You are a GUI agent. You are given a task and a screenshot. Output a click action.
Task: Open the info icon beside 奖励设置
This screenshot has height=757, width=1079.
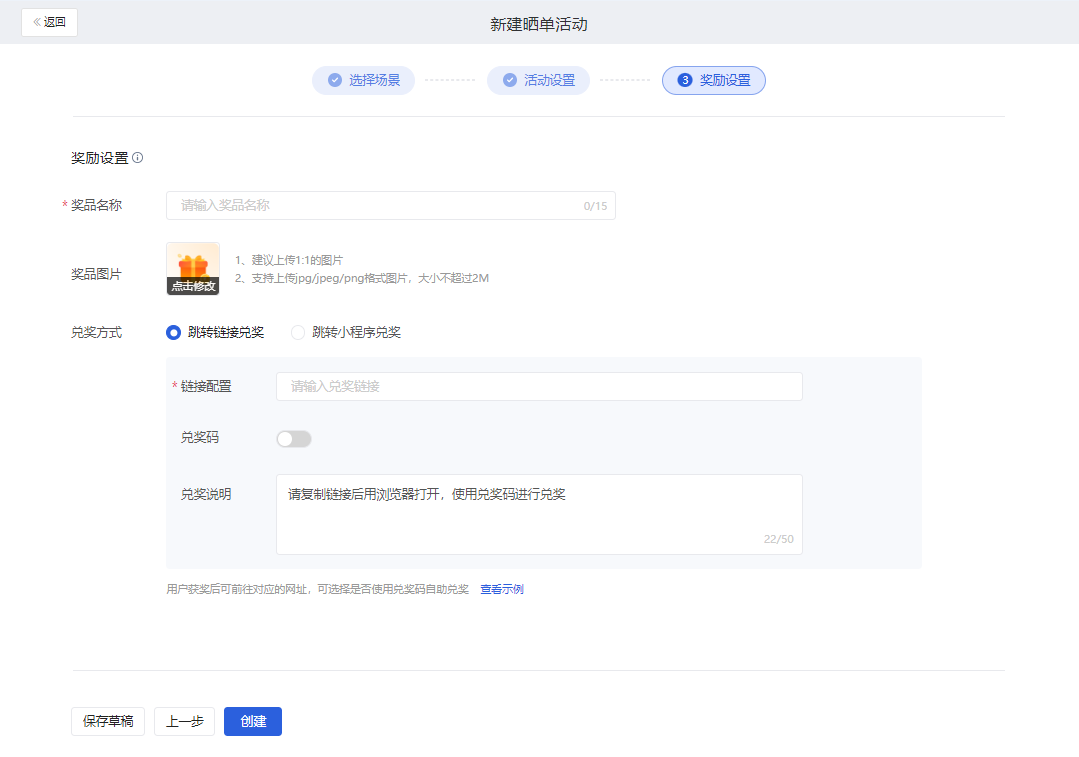click(138, 158)
